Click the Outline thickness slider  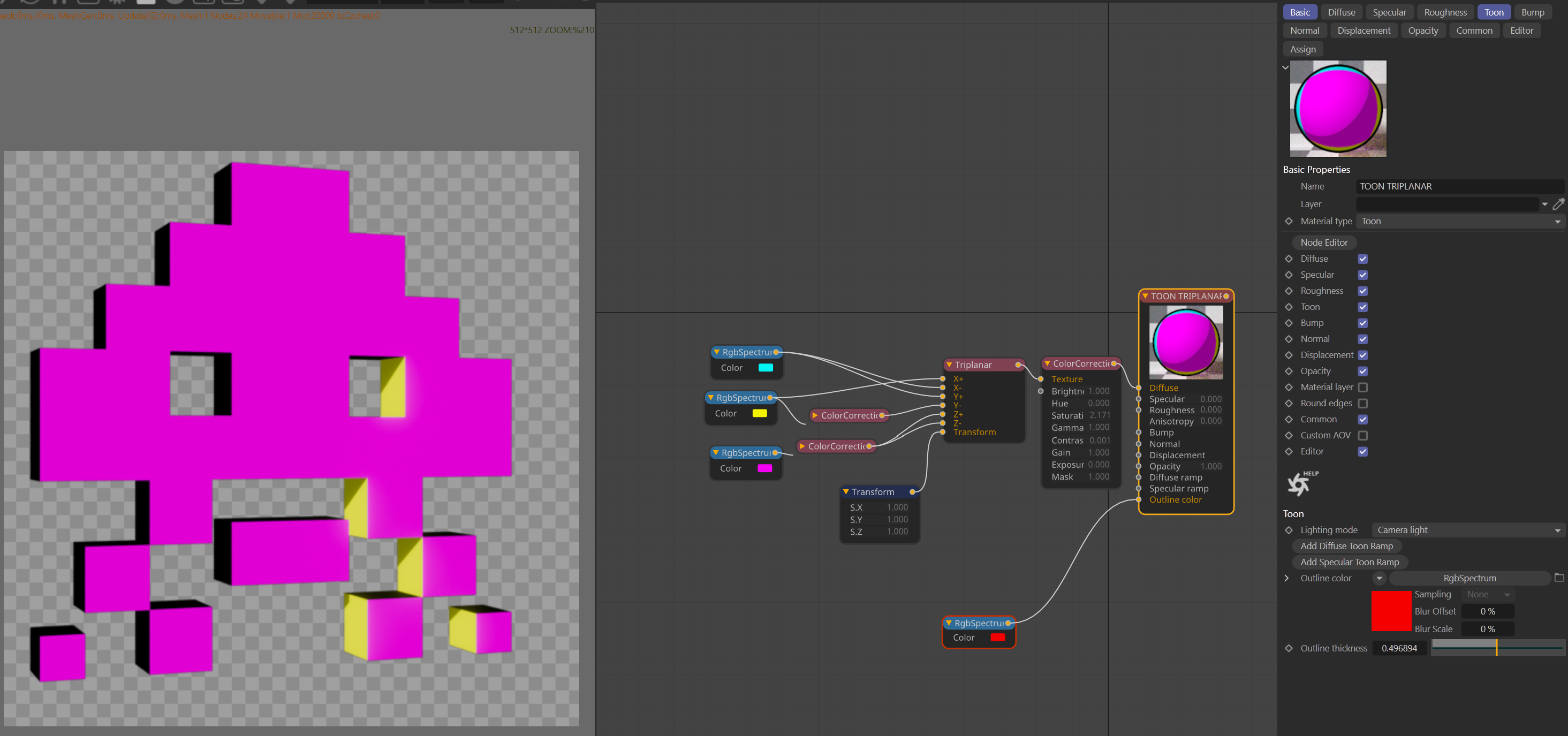click(x=1497, y=648)
